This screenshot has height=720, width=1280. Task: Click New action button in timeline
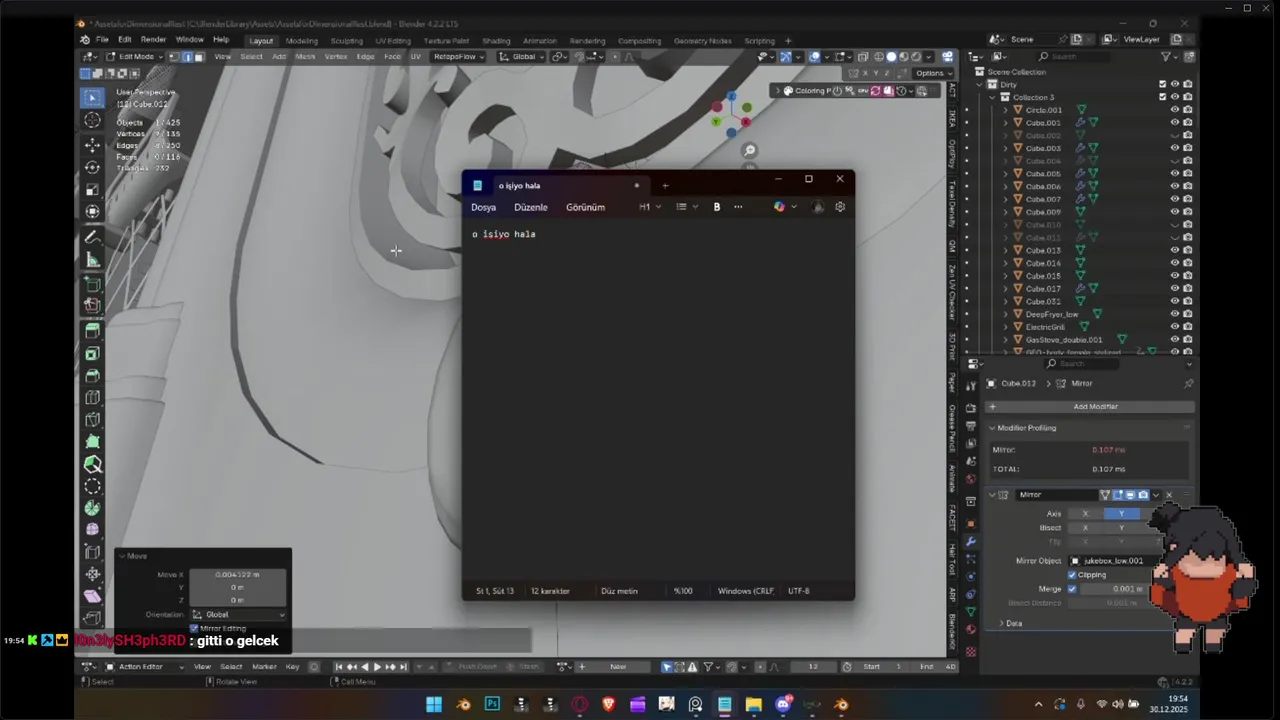(618, 667)
